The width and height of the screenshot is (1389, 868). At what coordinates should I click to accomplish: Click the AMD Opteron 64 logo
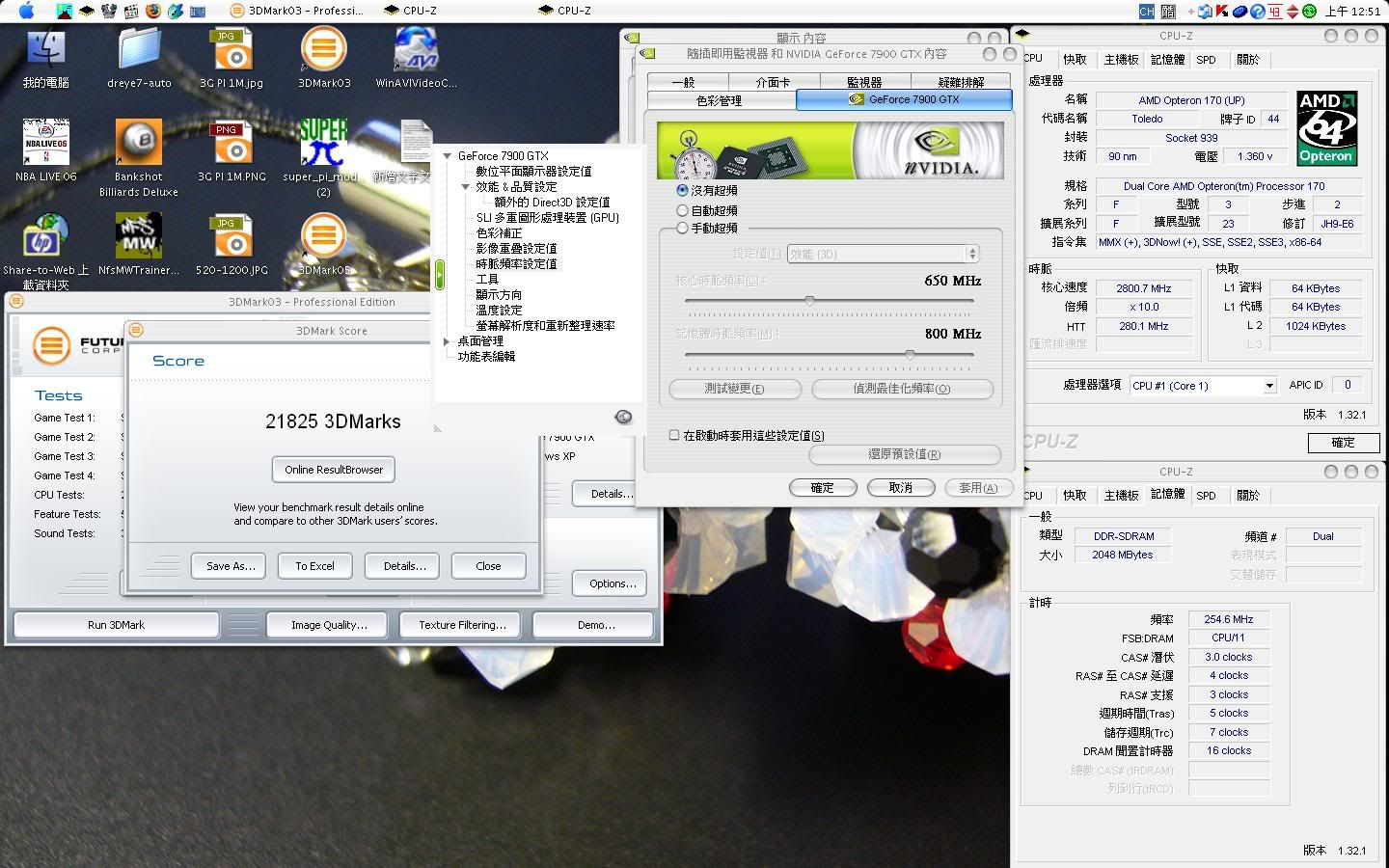click(x=1326, y=128)
